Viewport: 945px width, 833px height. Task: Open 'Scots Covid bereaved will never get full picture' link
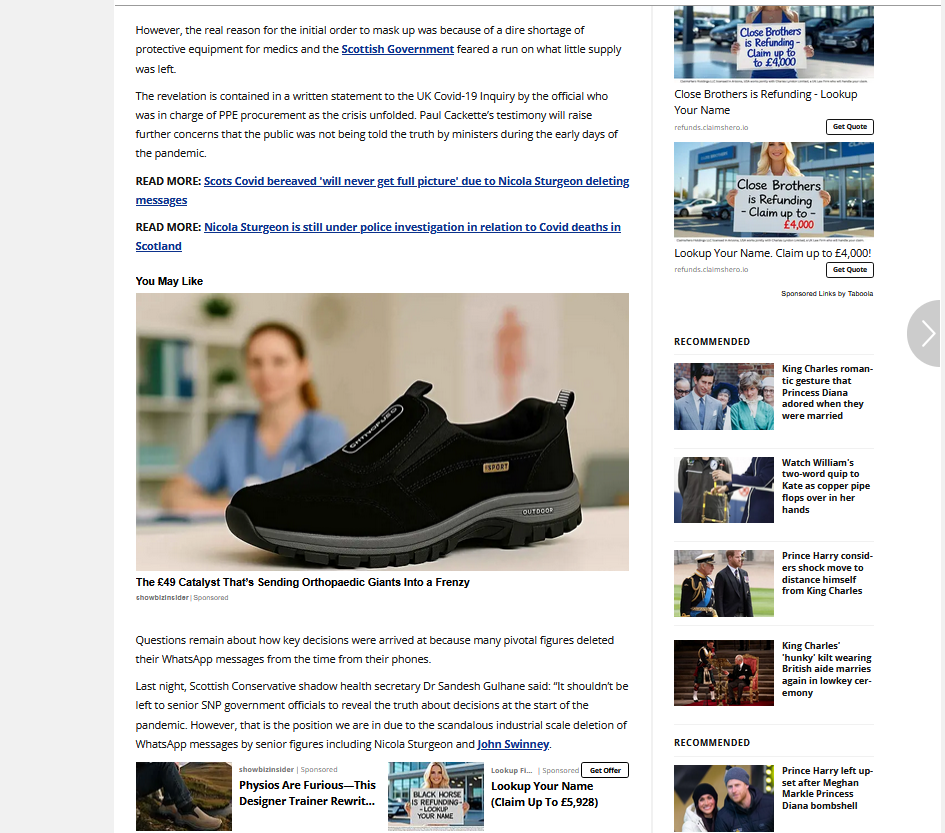pyautogui.click(x=382, y=190)
